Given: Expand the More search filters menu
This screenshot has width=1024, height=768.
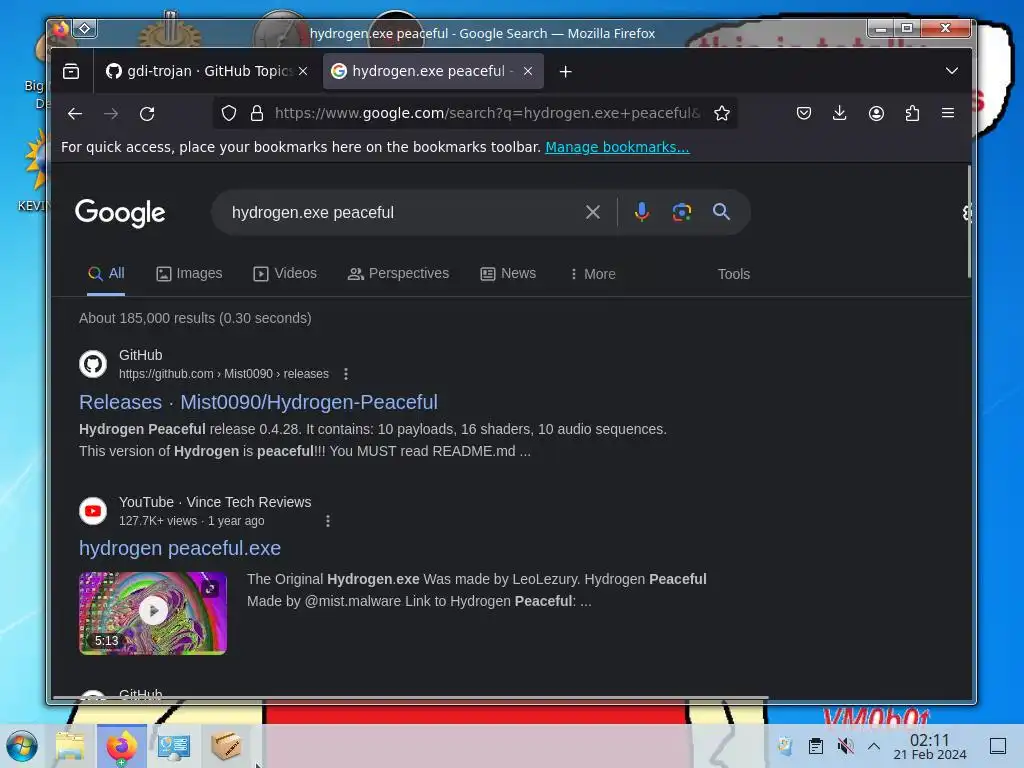Looking at the screenshot, I should click(x=592, y=274).
